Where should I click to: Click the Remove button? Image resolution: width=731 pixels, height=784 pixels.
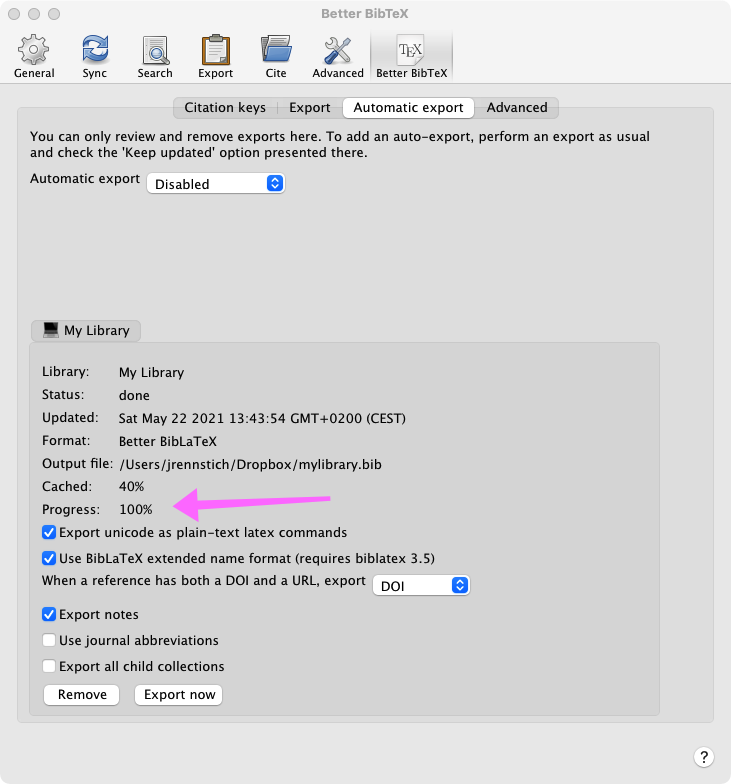(x=82, y=694)
